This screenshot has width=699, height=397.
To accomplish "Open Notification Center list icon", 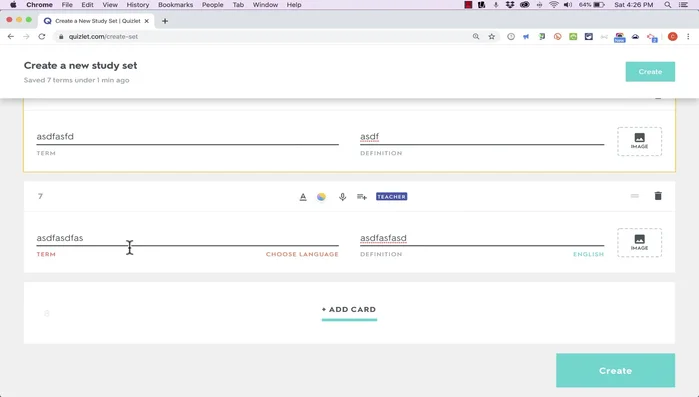I will [683, 4].
